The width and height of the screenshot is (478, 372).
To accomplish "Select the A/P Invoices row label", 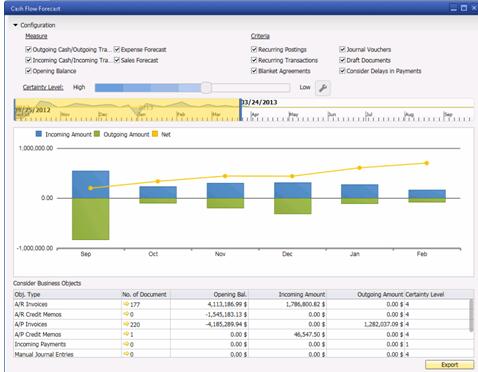I will click(x=31, y=324).
